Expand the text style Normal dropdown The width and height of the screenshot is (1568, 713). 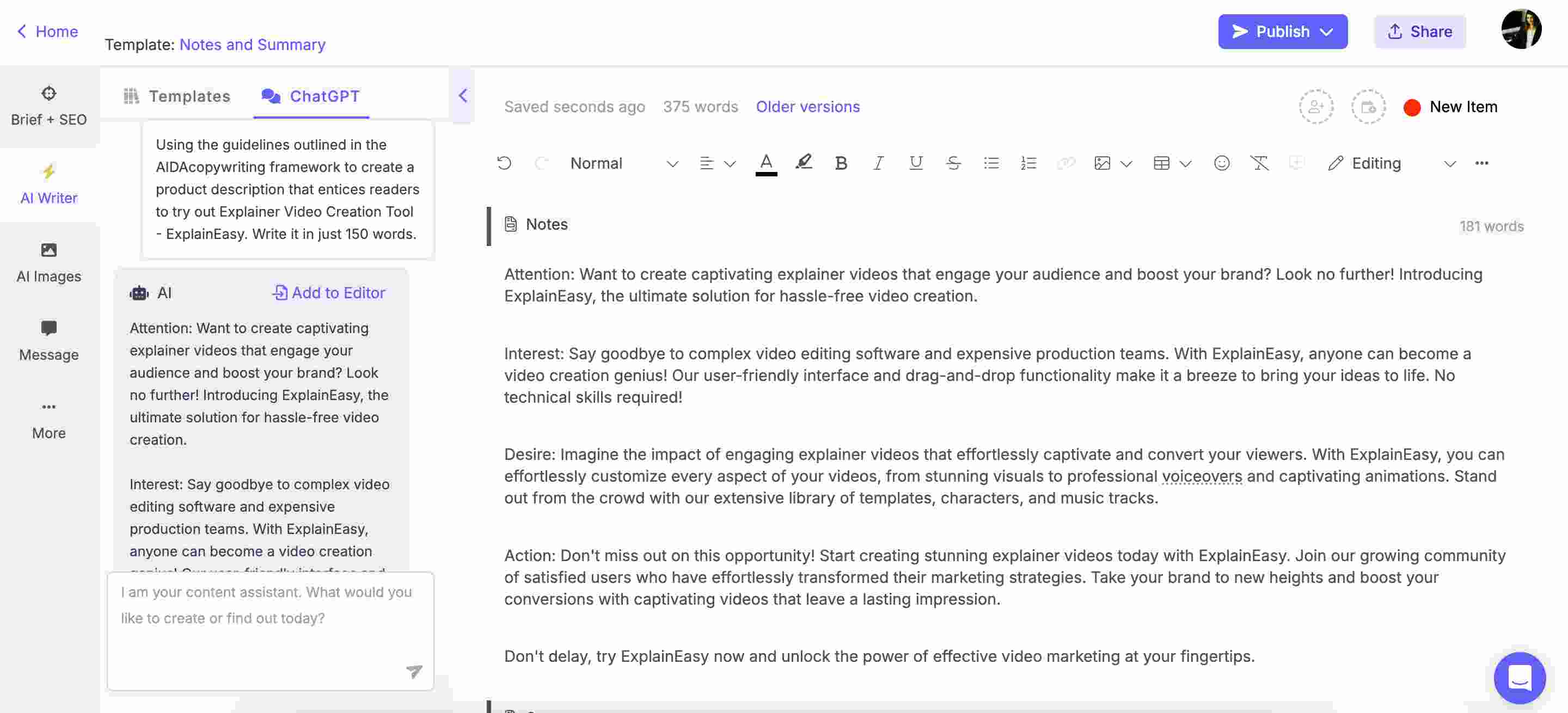point(672,163)
